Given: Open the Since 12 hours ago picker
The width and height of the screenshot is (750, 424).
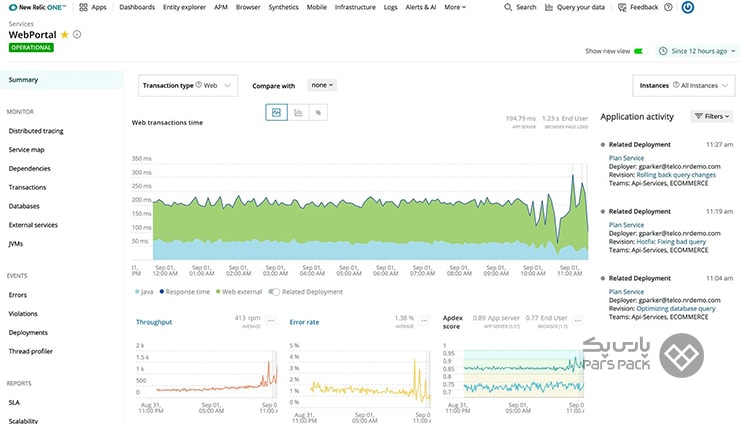Looking at the screenshot, I should click(699, 51).
